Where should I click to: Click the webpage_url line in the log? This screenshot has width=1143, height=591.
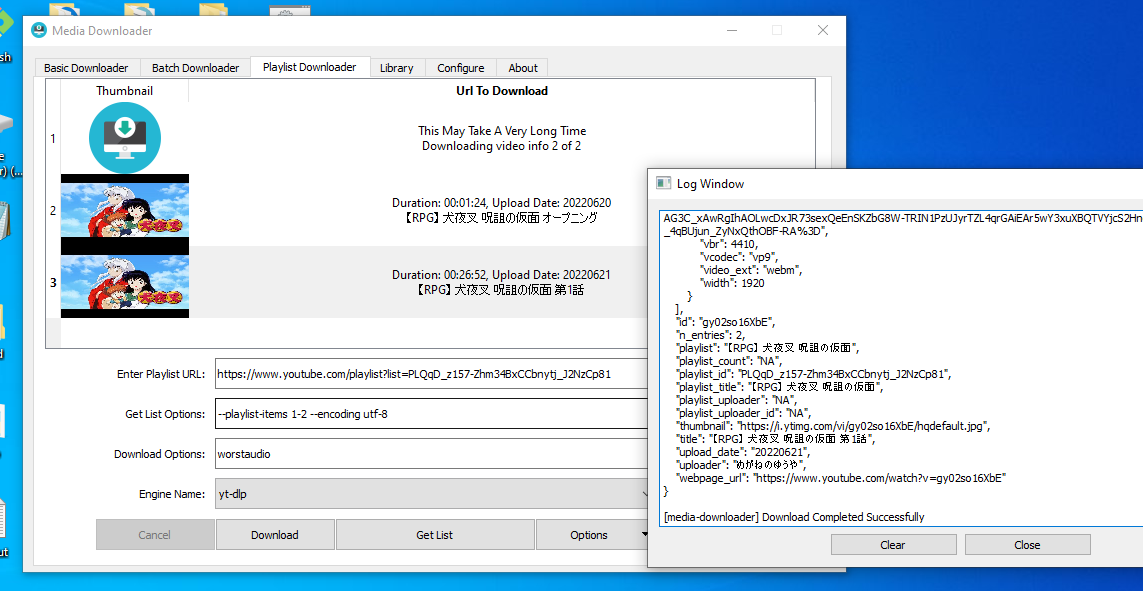point(841,478)
